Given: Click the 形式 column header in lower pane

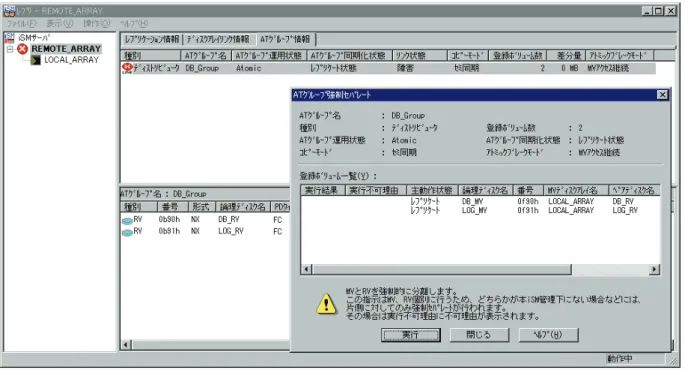Looking at the screenshot, I should point(201,207).
